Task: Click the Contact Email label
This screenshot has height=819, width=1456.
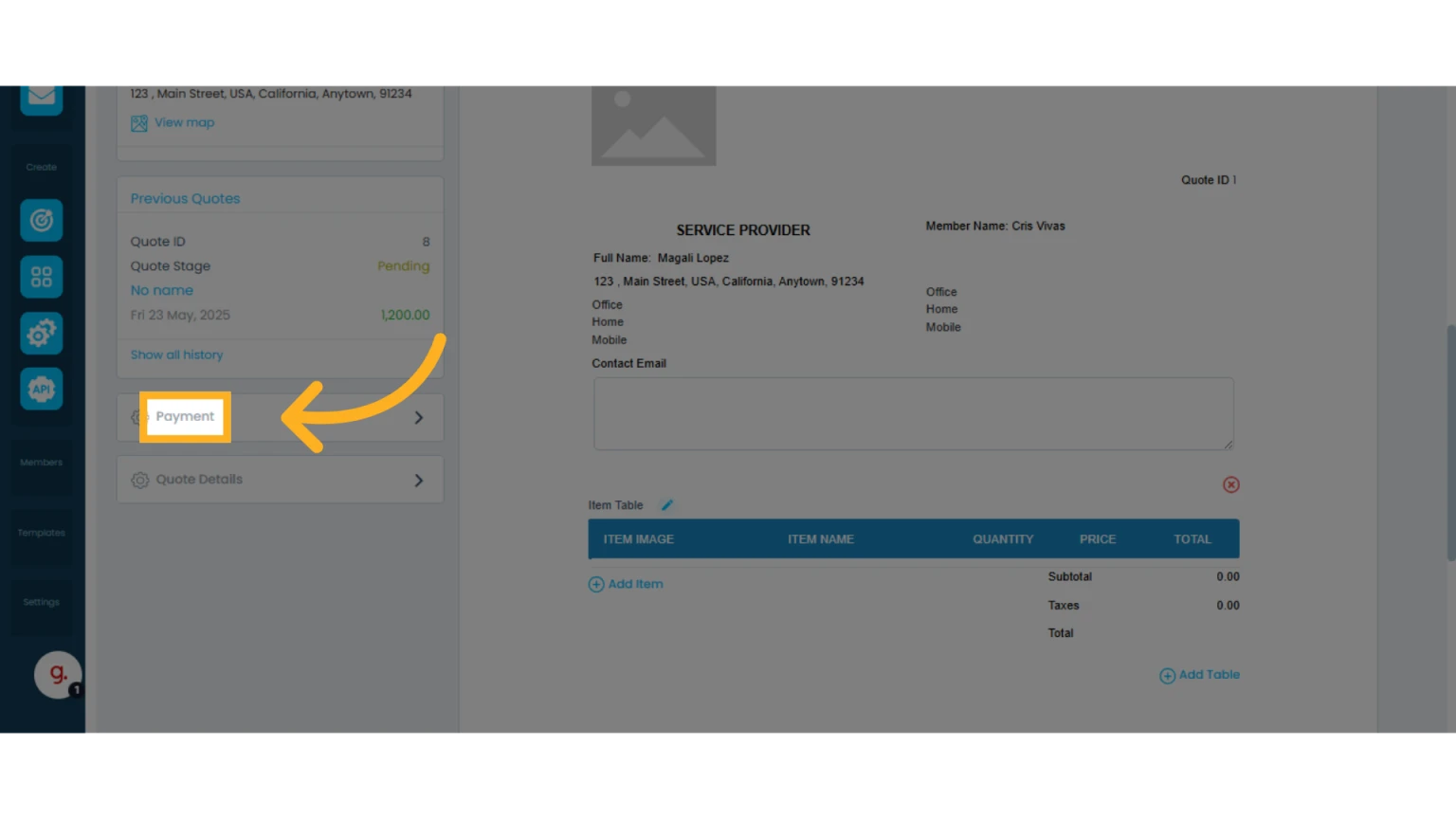Action: pos(629,364)
